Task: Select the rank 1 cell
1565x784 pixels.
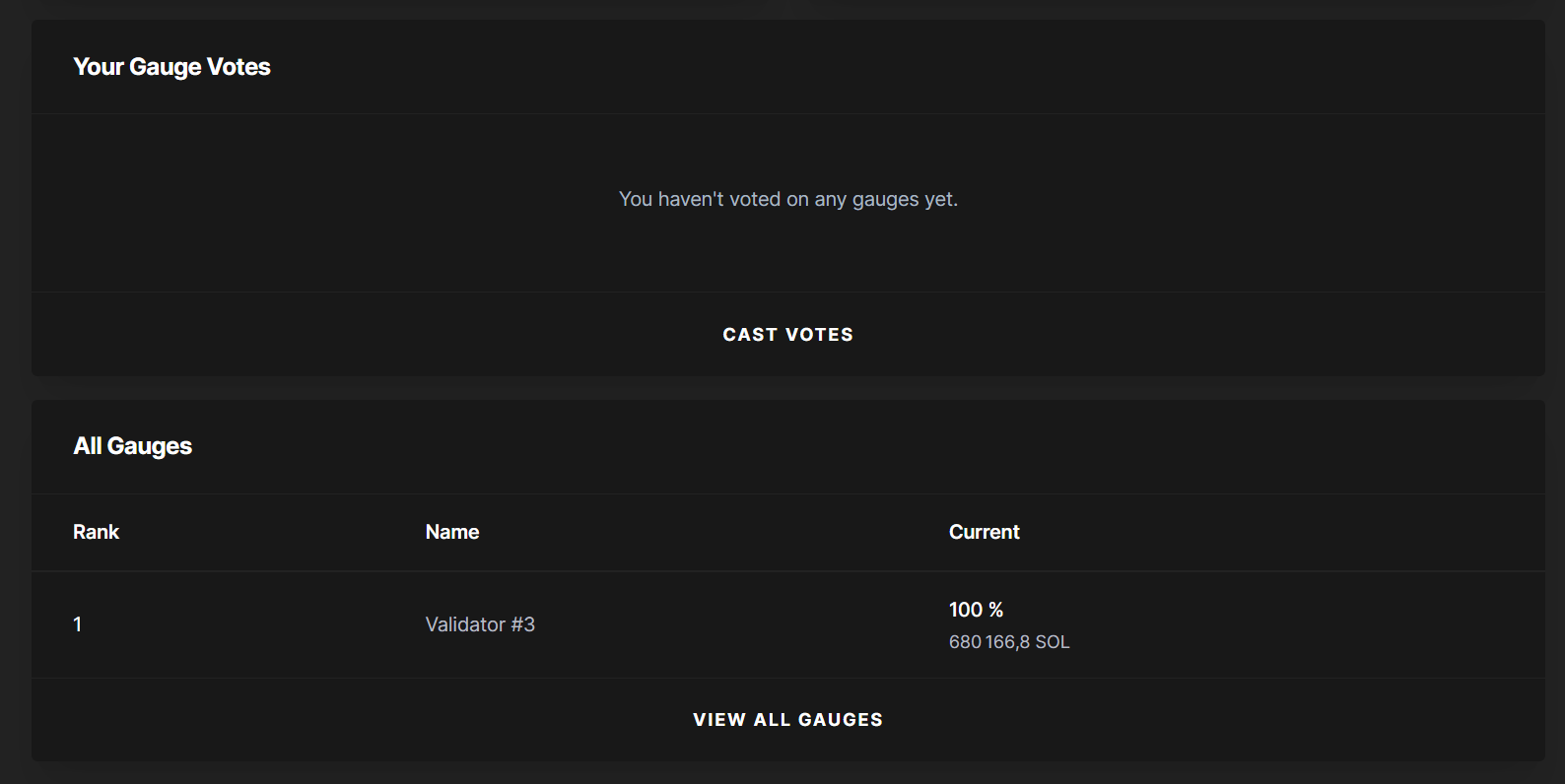Action: click(78, 624)
